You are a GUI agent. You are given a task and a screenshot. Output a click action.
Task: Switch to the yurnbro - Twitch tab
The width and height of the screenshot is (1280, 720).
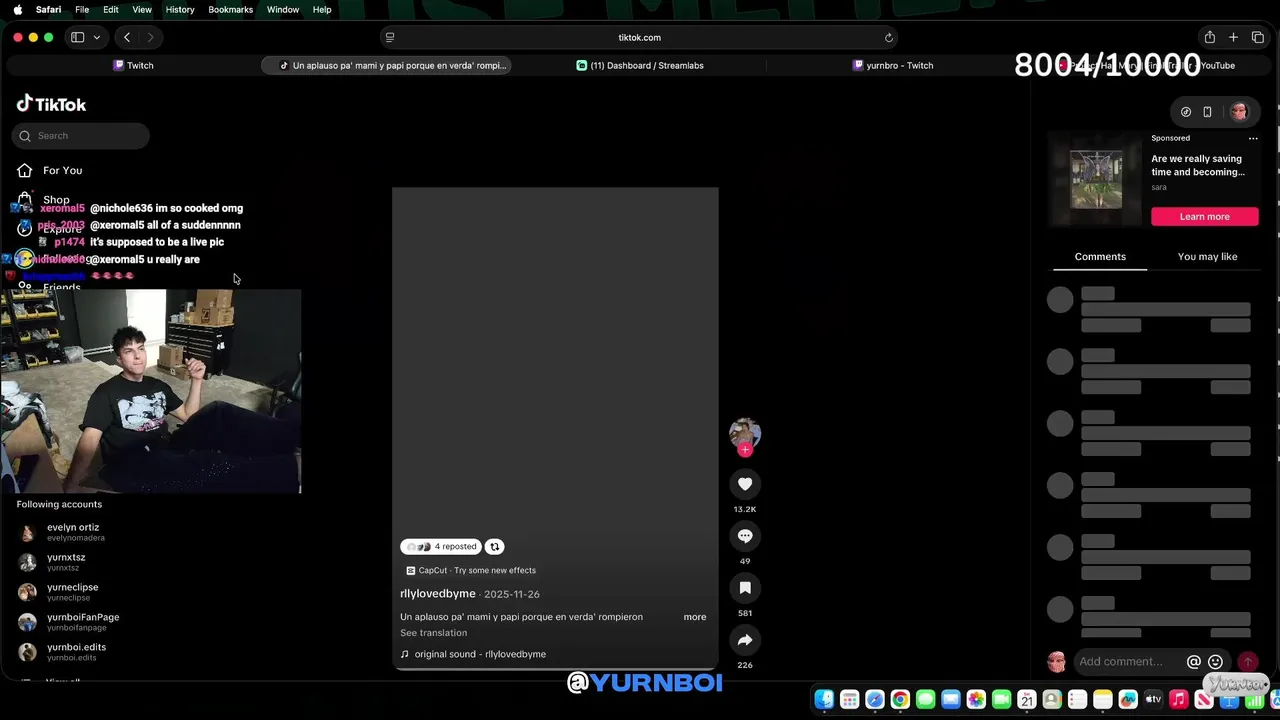click(893, 65)
